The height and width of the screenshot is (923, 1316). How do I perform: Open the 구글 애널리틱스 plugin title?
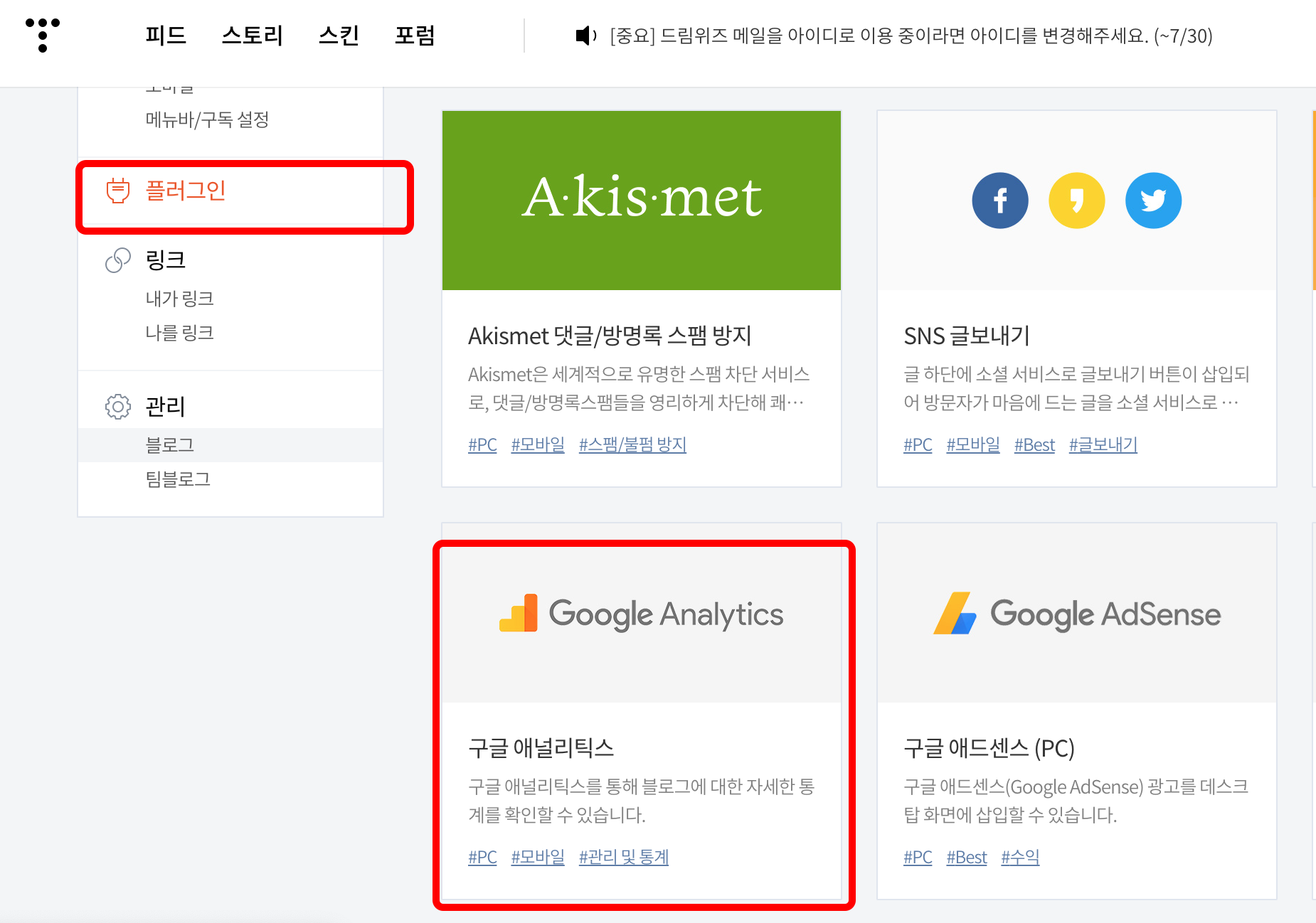pyautogui.click(x=541, y=748)
